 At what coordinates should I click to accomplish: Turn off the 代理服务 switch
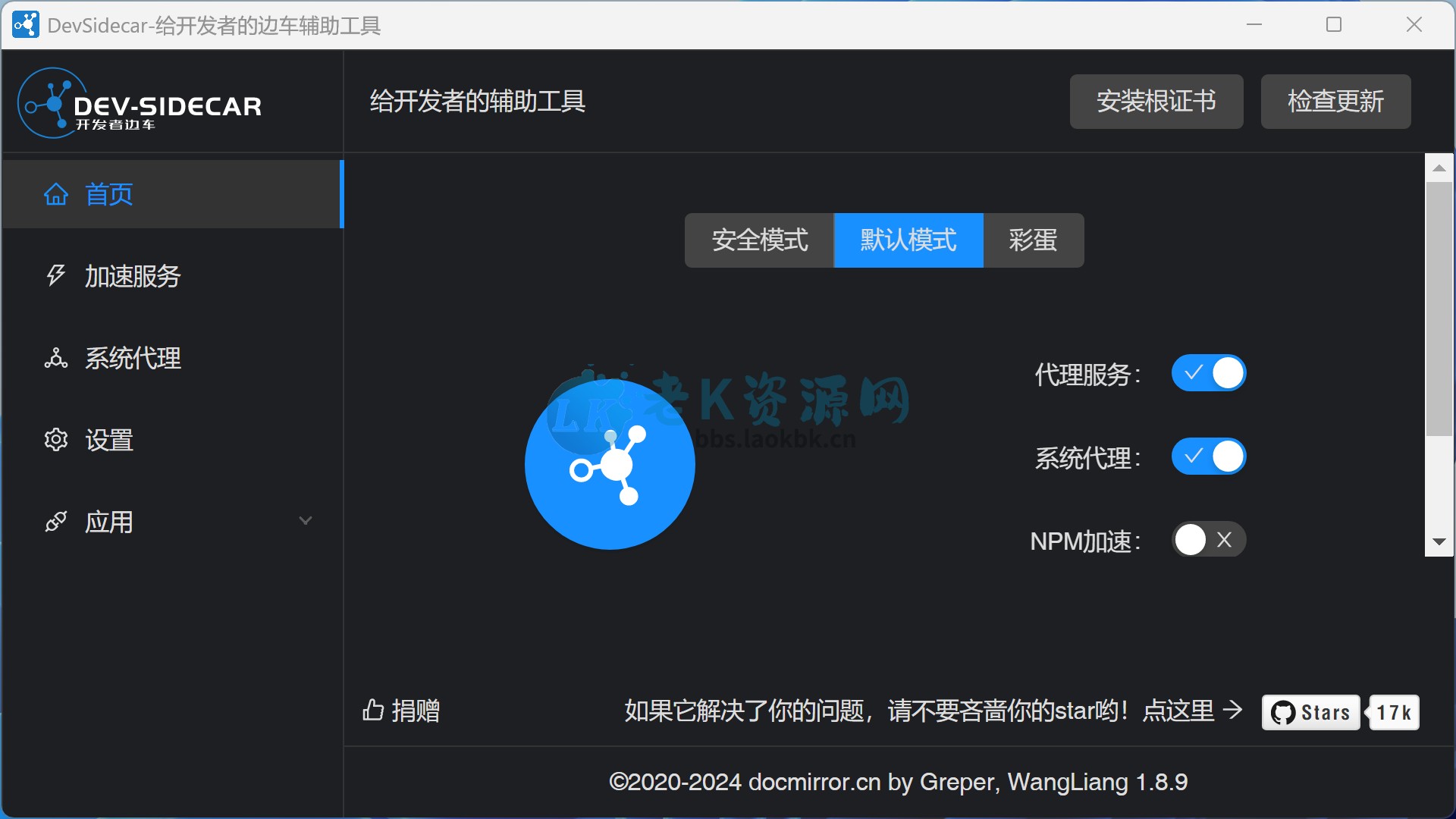[x=1209, y=373]
